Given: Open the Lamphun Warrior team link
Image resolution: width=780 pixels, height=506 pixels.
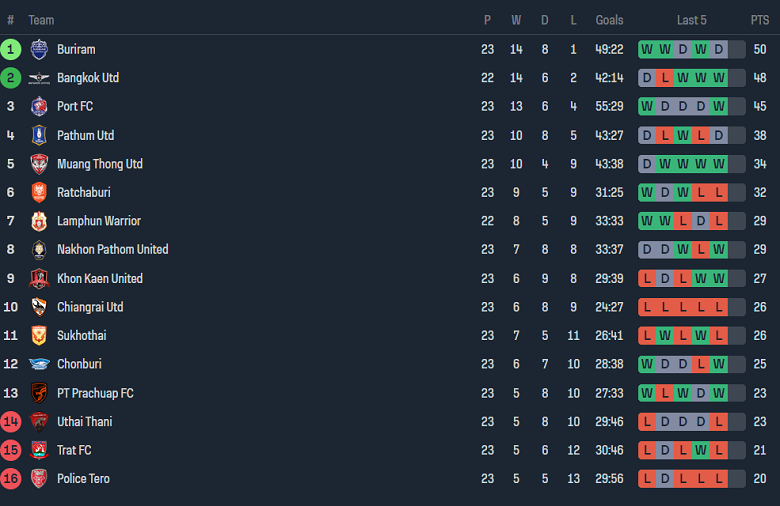Looking at the screenshot, I should pyautogui.click(x=98, y=221).
